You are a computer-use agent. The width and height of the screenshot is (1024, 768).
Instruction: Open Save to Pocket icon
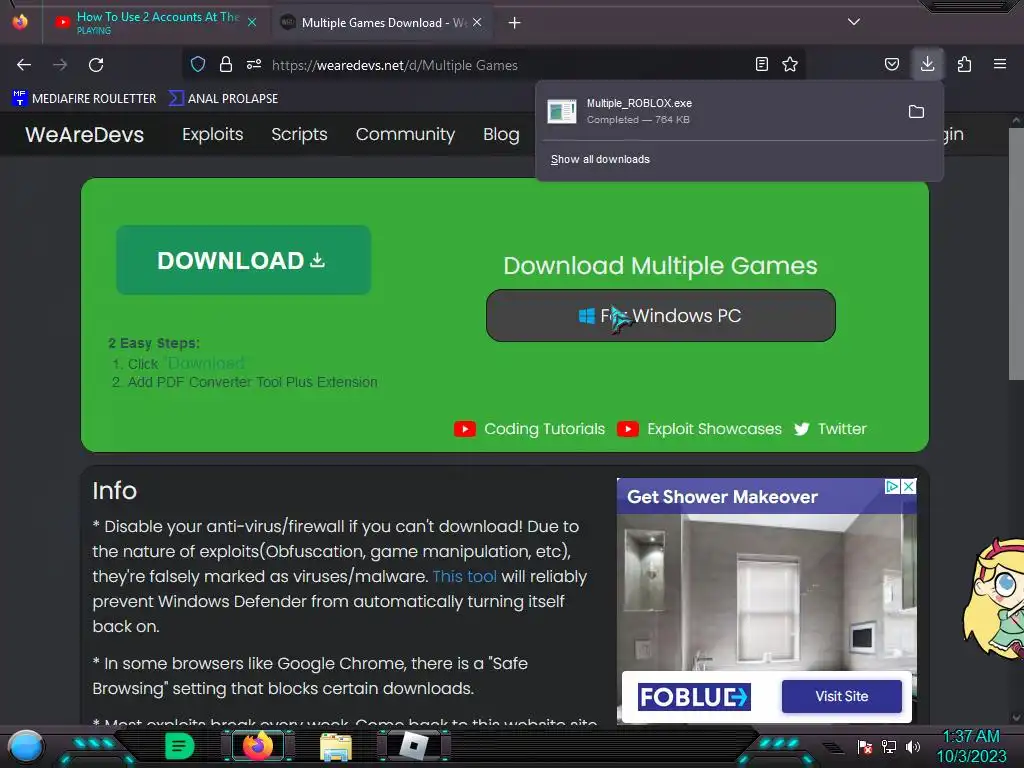[x=891, y=64]
